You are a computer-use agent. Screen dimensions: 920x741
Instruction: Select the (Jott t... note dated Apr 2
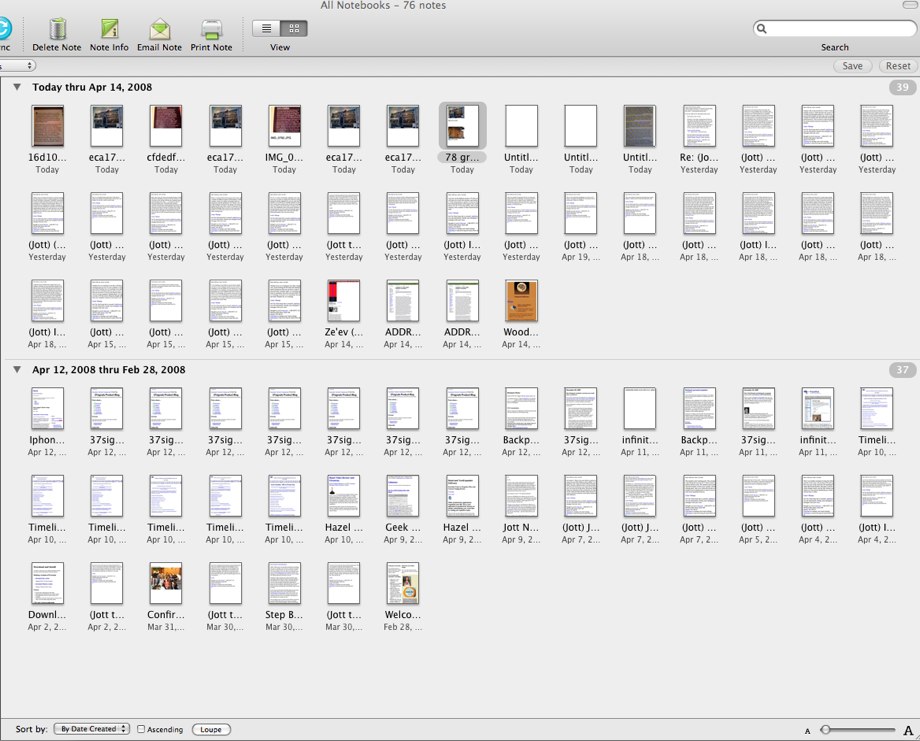tap(107, 583)
